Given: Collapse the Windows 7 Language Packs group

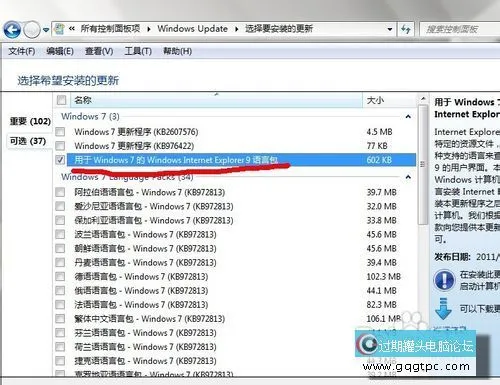Looking at the screenshot, I should 408,177.
